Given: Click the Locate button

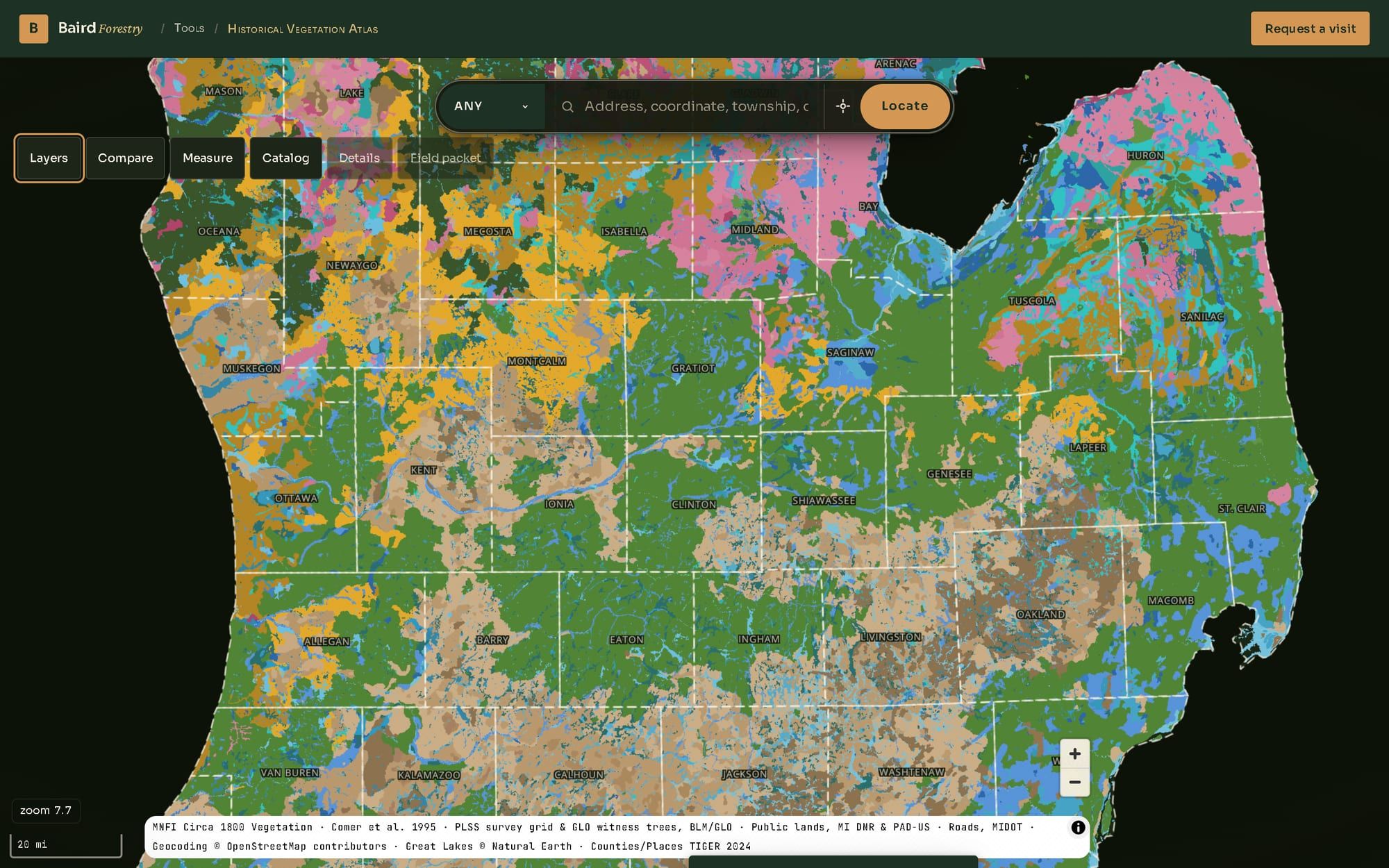Looking at the screenshot, I should (x=904, y=106).
